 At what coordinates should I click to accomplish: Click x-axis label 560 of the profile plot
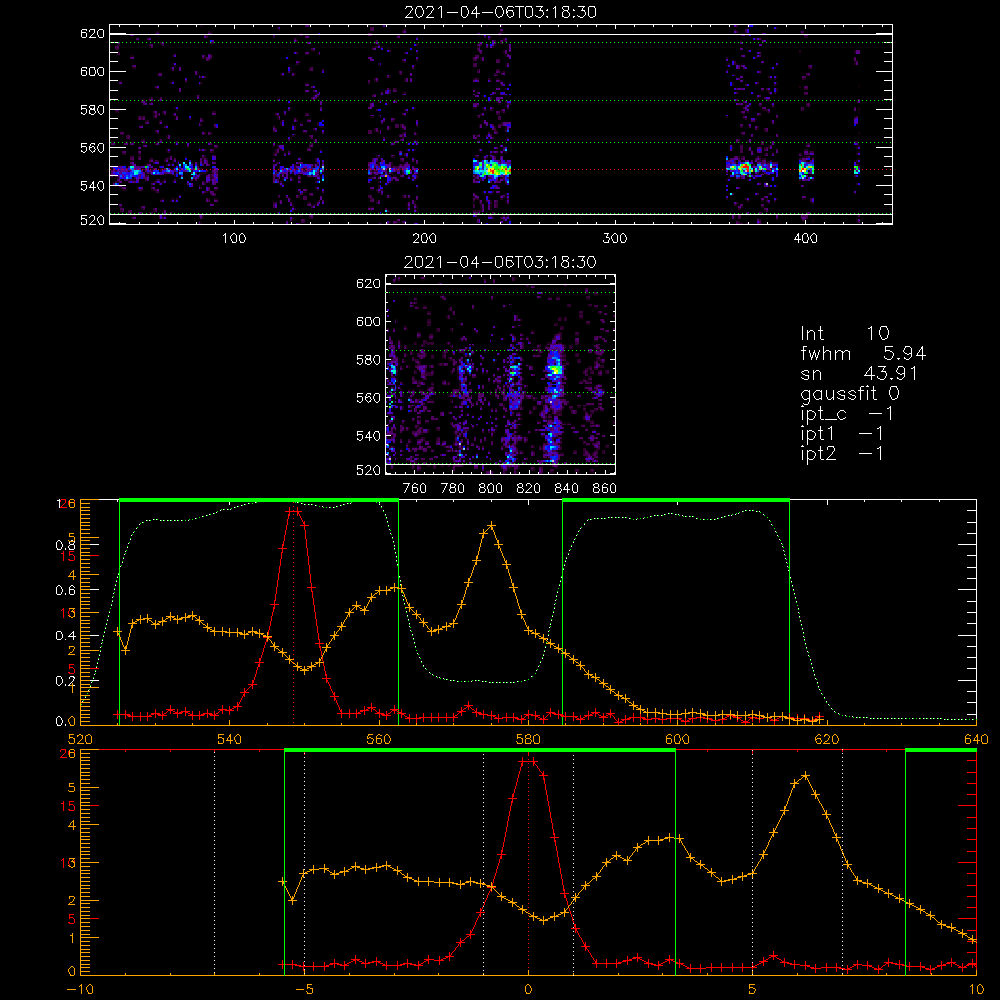[379, 740]
